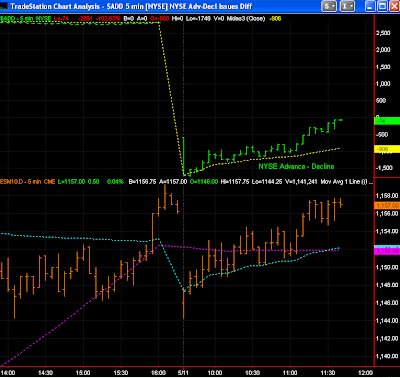The image size is (400, 378).
Task: Click the 1,000 price axis label
Action: pos(383,84)
